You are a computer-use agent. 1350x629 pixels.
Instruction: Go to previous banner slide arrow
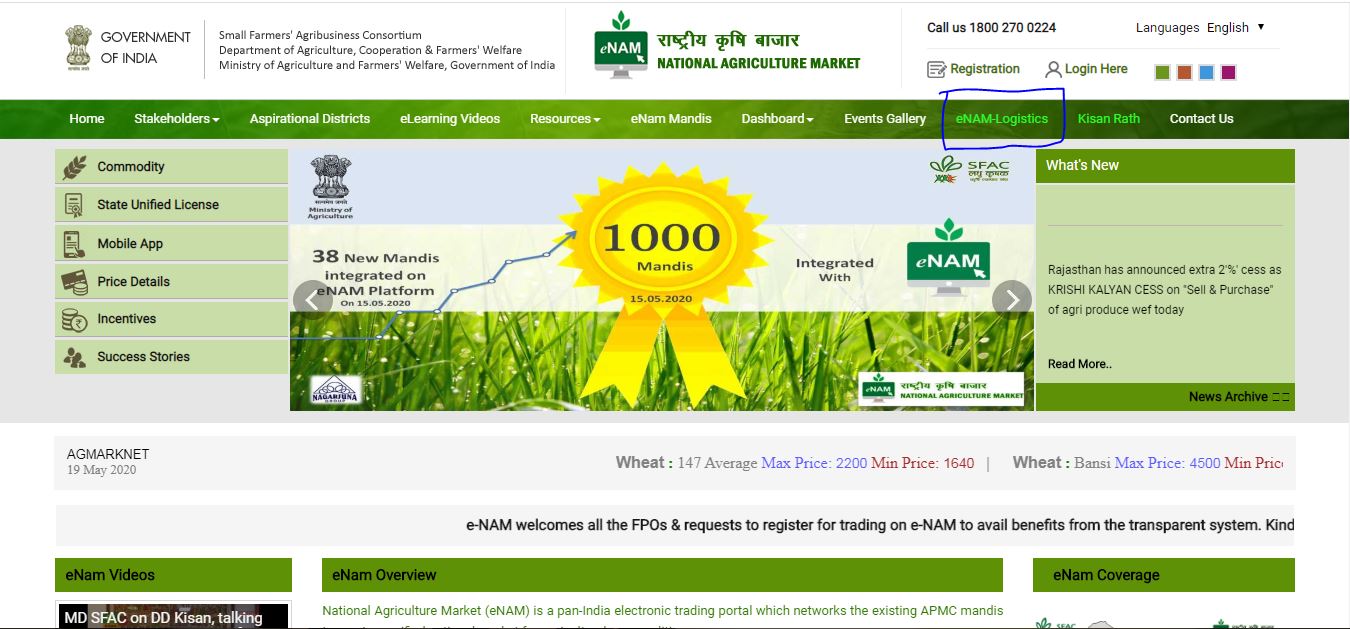pyautogui.click(x=312, y=299)
